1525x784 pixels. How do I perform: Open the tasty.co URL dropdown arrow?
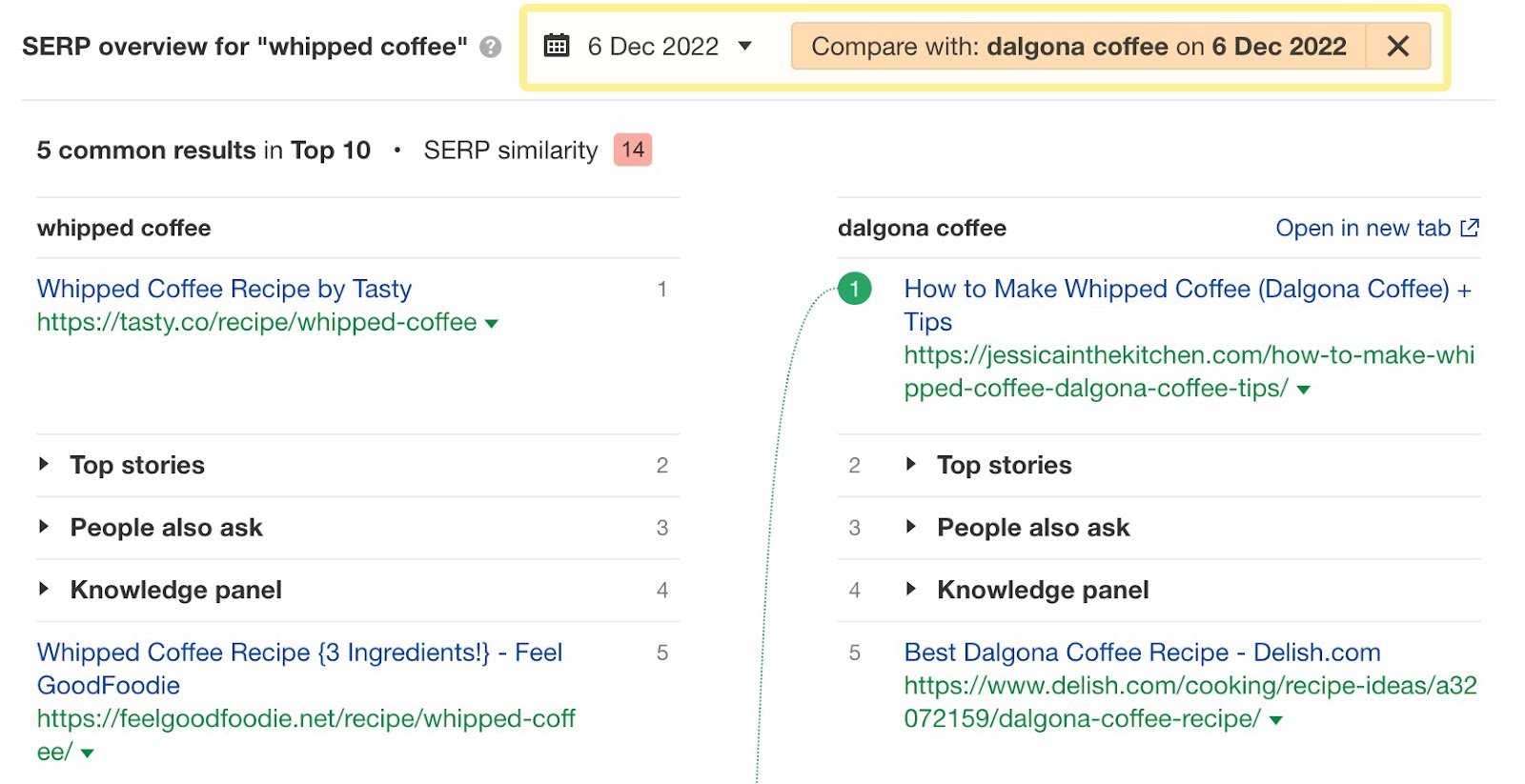pyautogui.click(x=492, y=324)
